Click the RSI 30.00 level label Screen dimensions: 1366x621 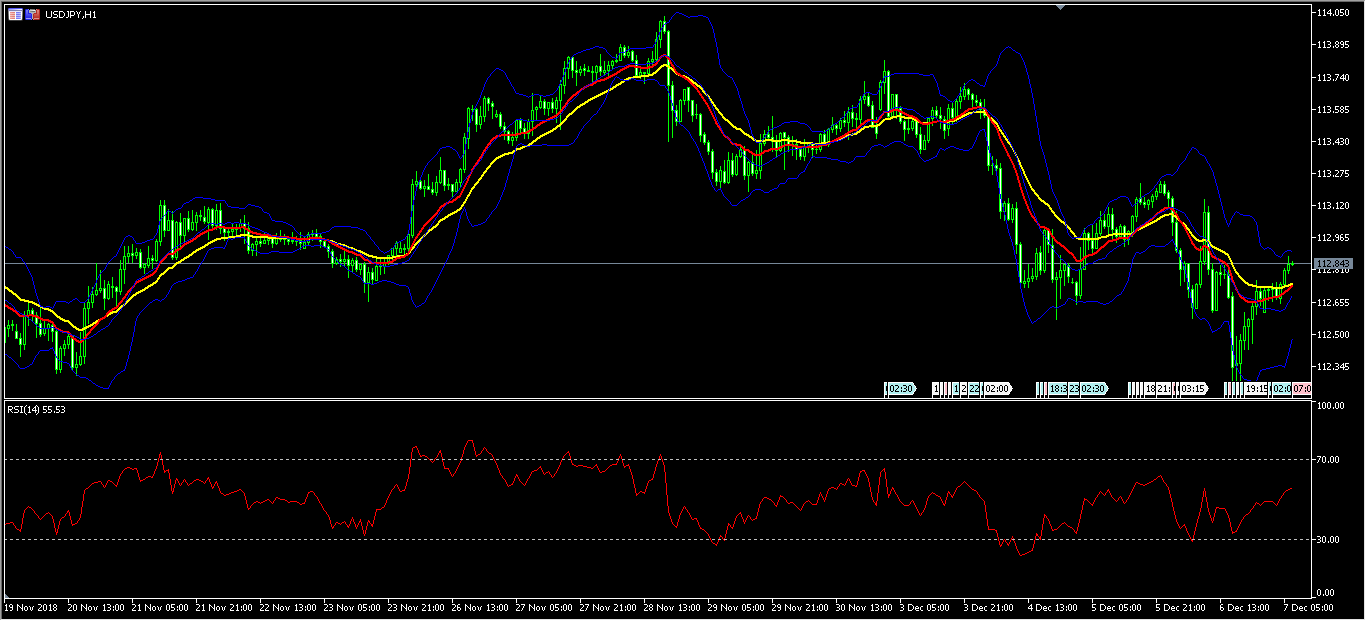click(x=1328, y=540)
